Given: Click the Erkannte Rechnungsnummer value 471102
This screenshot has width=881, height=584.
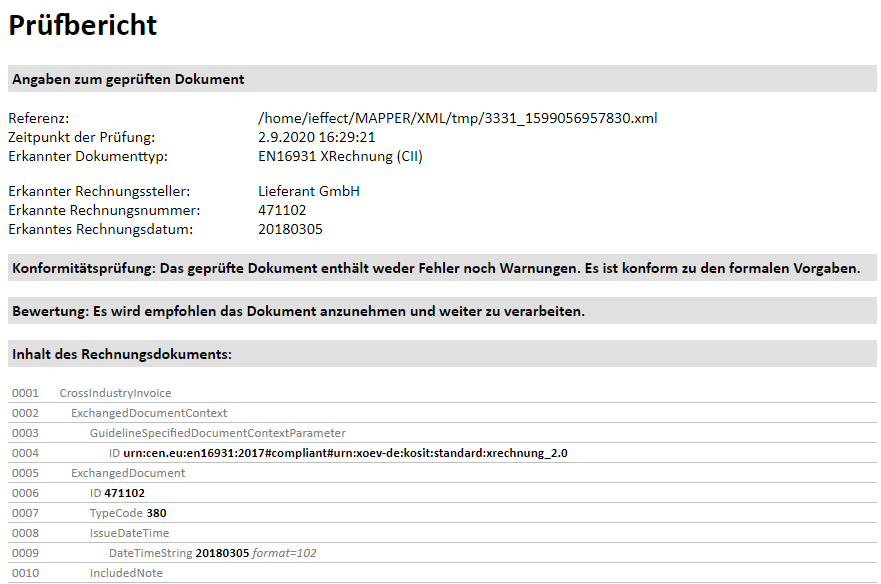Looking at the screenshot, I should [x=282, y=210].
